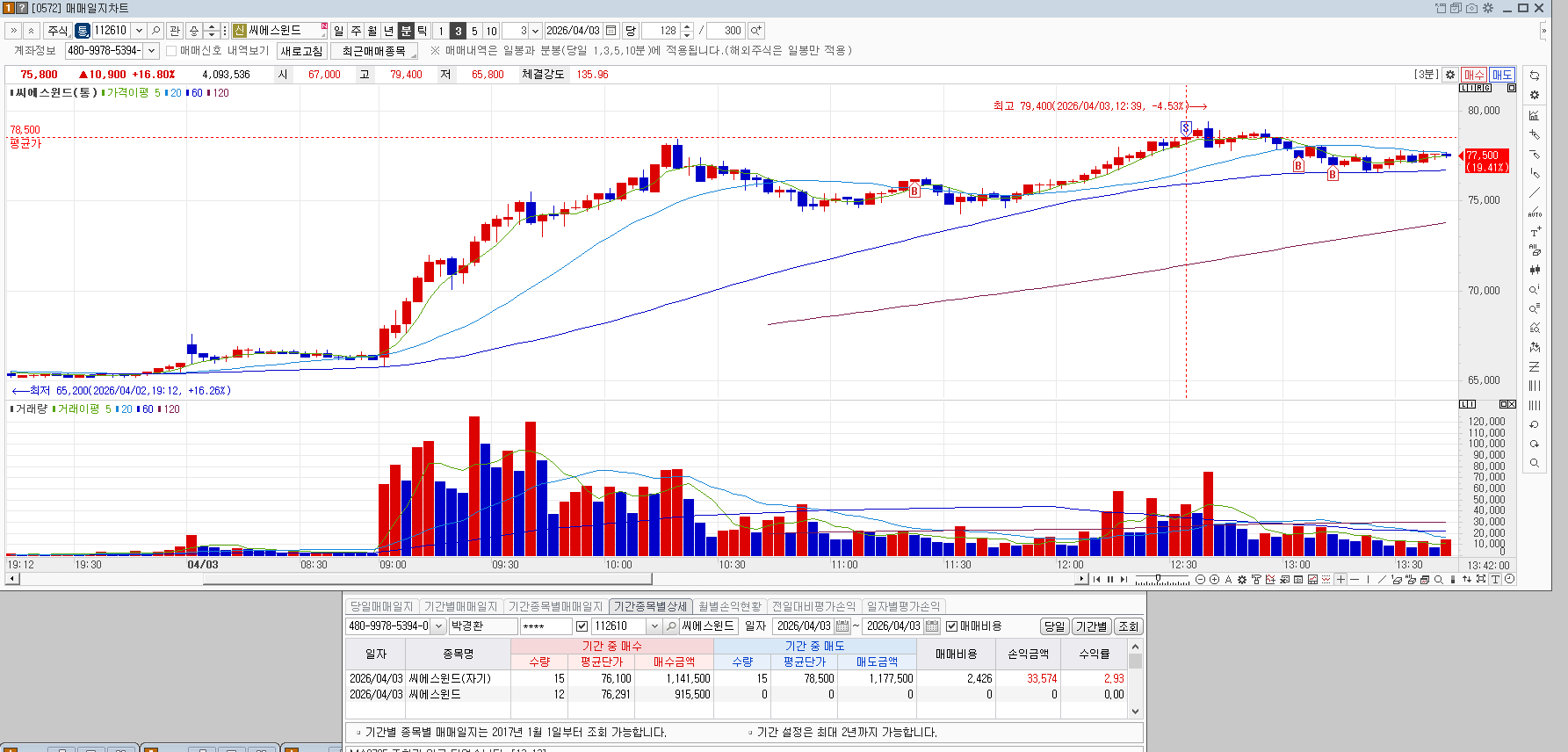Click the 당일 button in journal panel
Image resolution: width=1568 pixels, height=752 pixels.
point(1054,626)
